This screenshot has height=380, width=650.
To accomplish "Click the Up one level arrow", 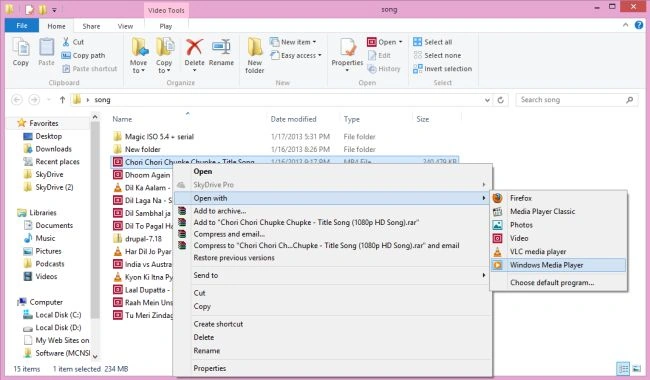I will point(62,100).
